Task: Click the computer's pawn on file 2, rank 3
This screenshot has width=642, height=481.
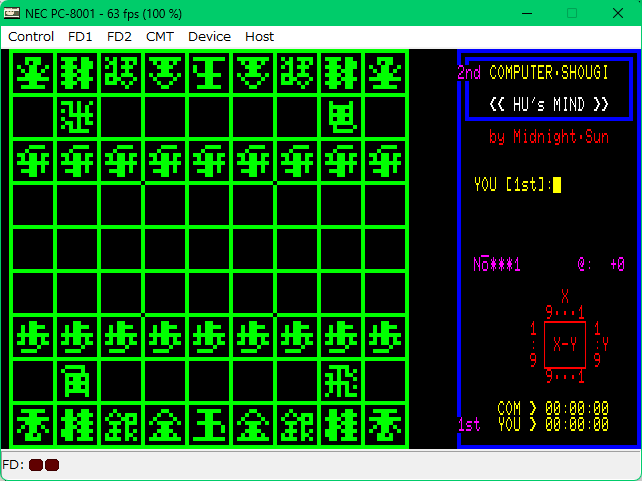Action: coord(341,161)
